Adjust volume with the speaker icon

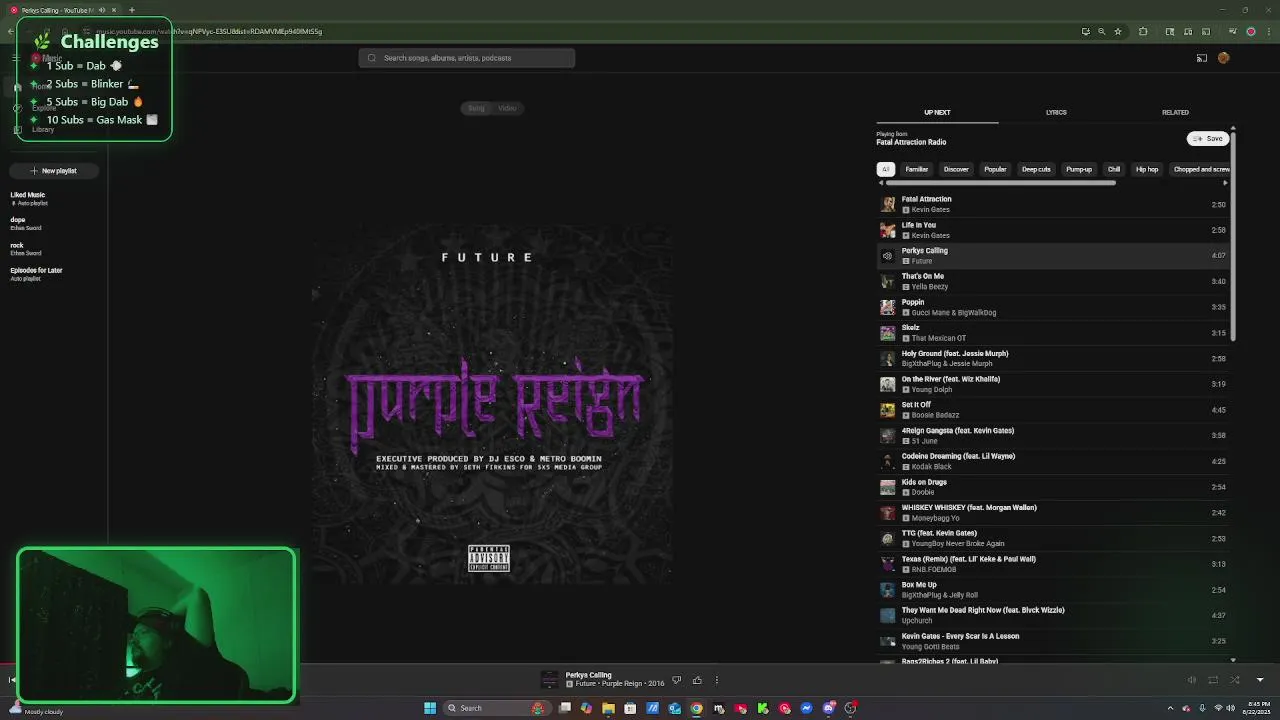tap(1191, 680)
